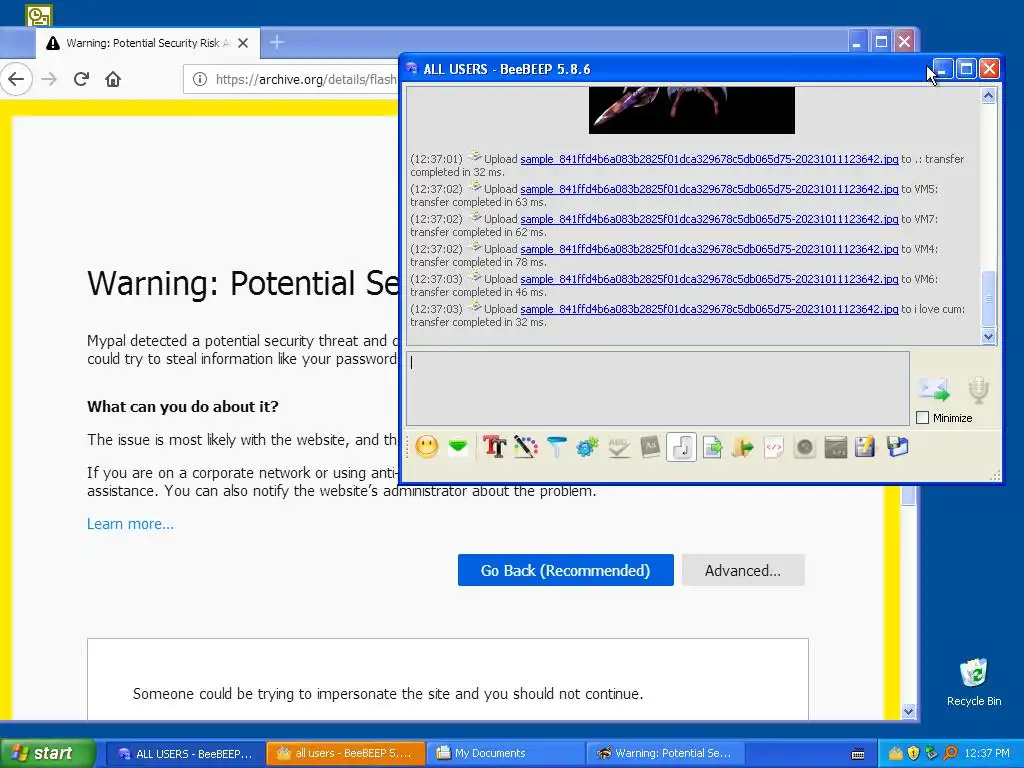Click the ABC spell check icon
The height and width of the screenshot is (768, 1024).
point(618,447)
